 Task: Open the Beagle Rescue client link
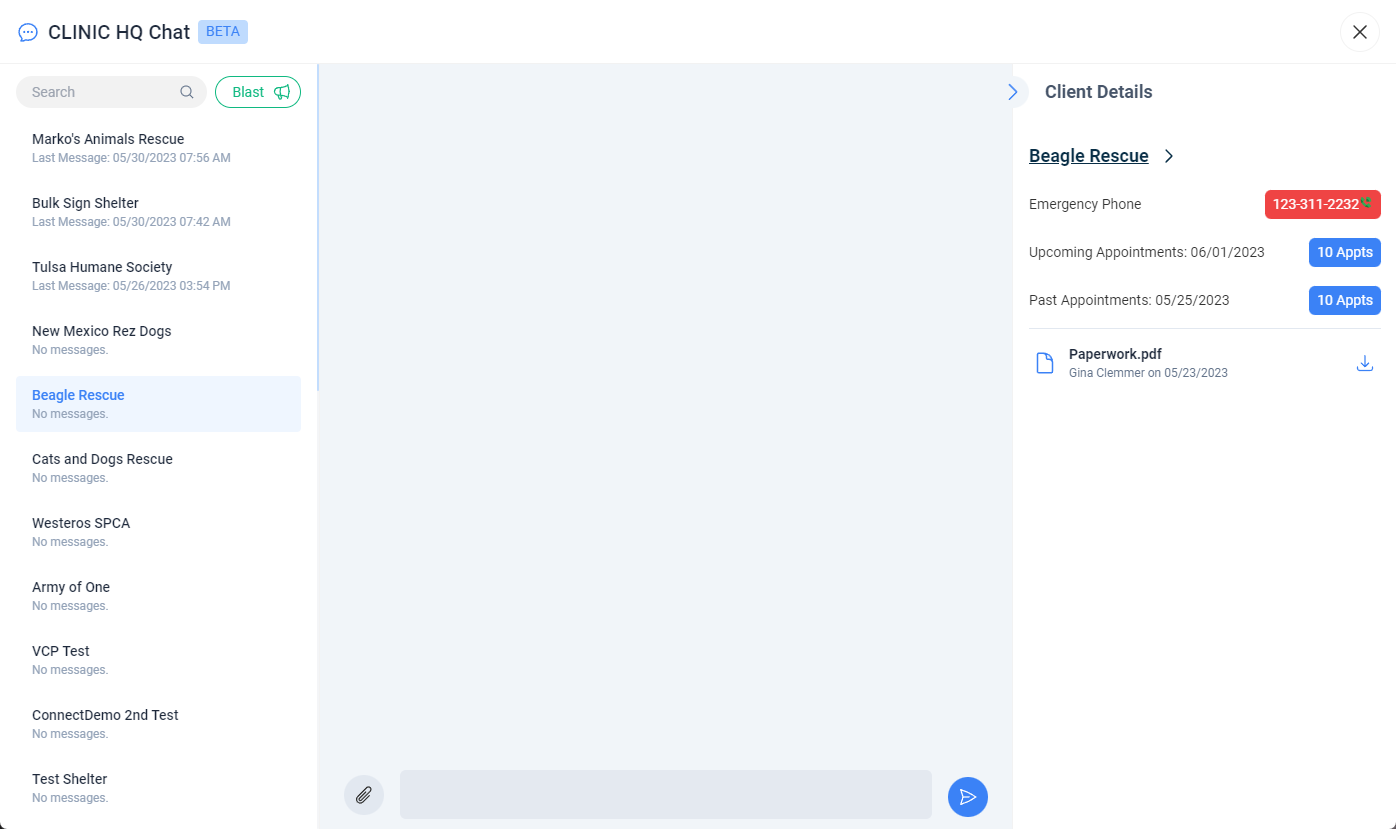click(x=1088, y=156)
